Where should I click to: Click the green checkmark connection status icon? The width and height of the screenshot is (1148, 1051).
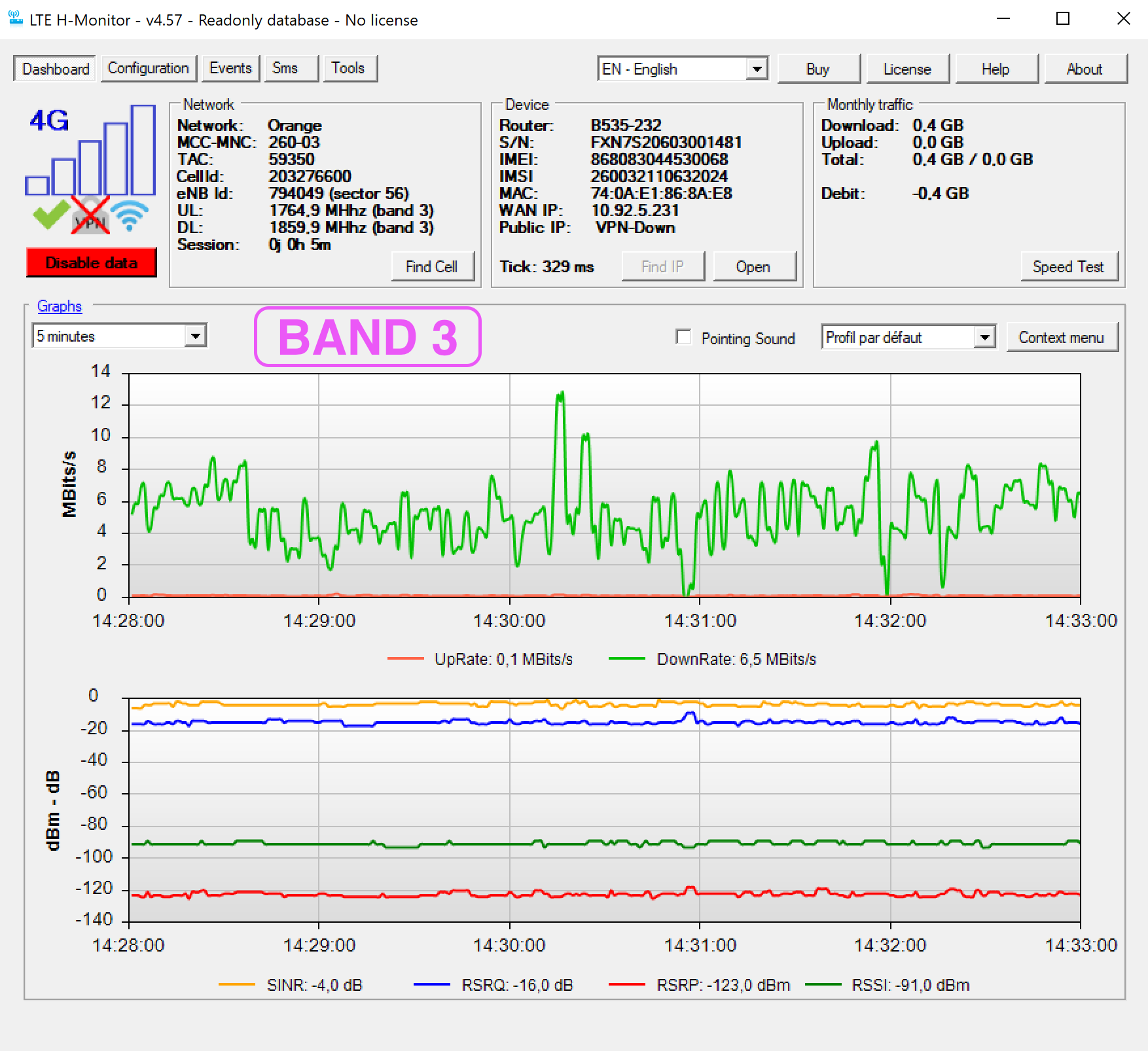coord(50,213)
